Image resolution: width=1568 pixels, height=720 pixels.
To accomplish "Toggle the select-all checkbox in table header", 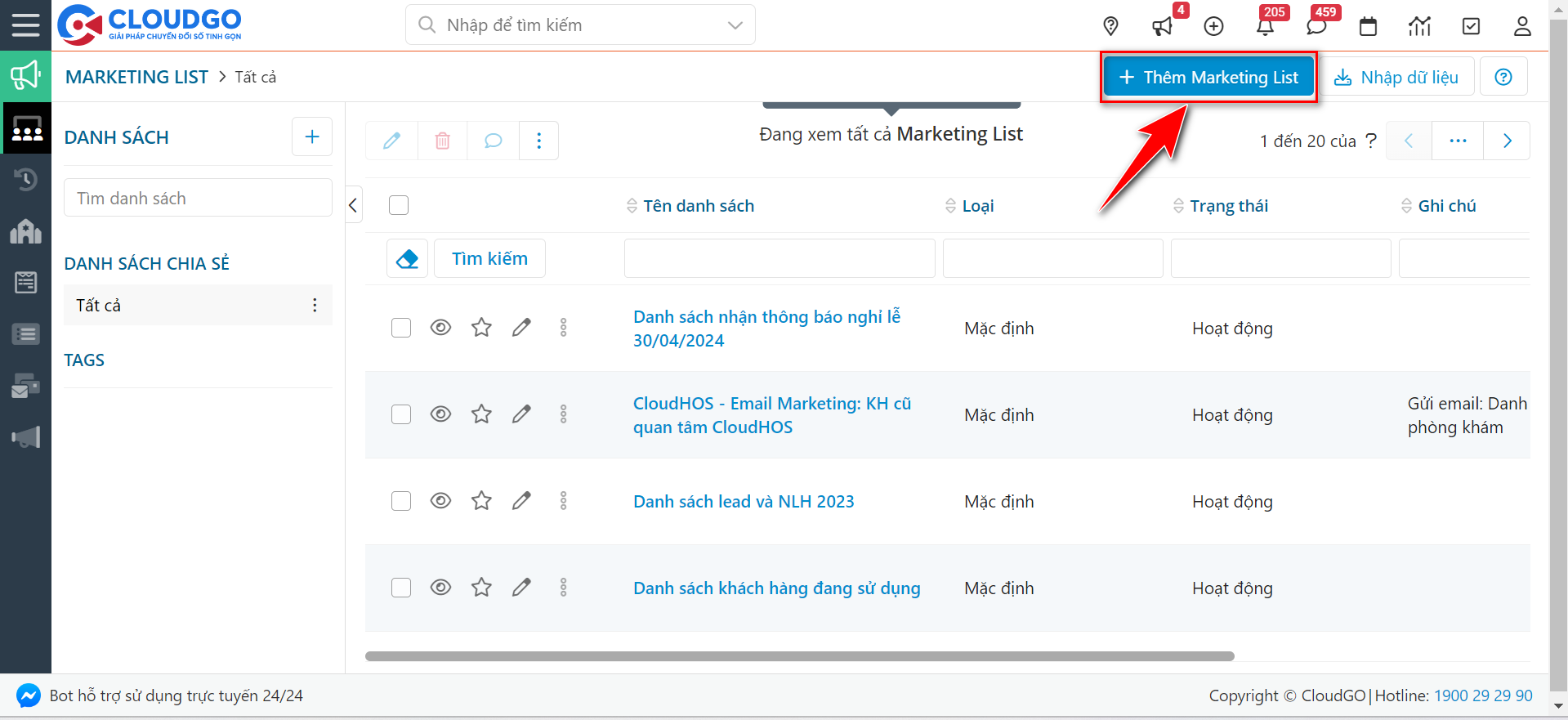I will [x=399, y=205].
